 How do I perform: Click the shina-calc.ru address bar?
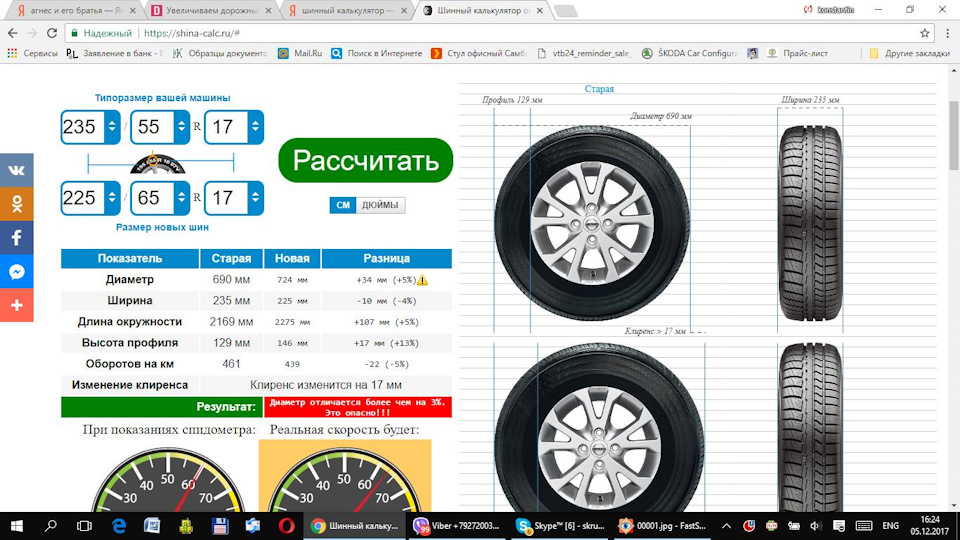click(500, 33)
